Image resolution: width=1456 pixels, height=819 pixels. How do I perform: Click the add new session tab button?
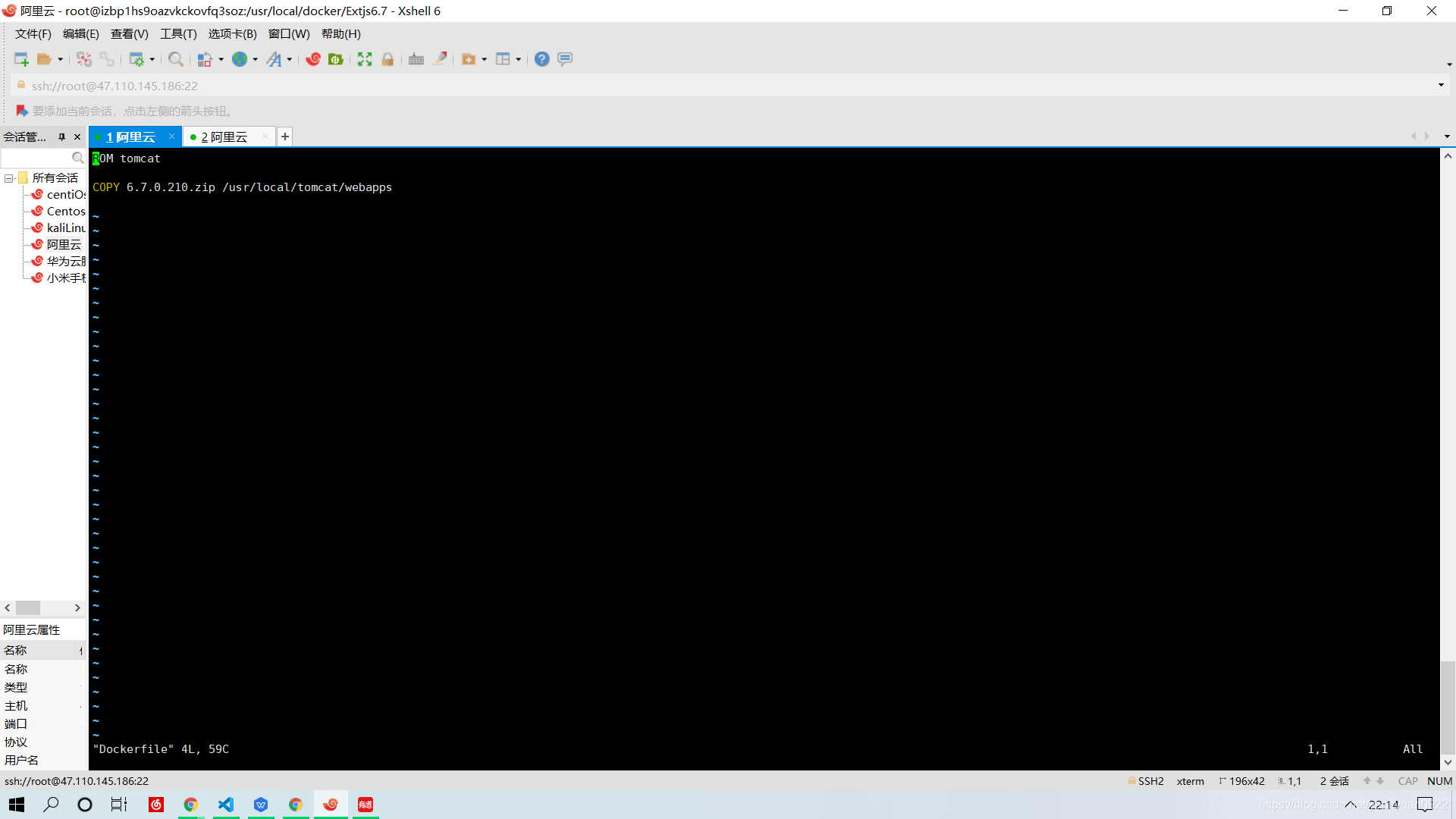tap(284, 136)
